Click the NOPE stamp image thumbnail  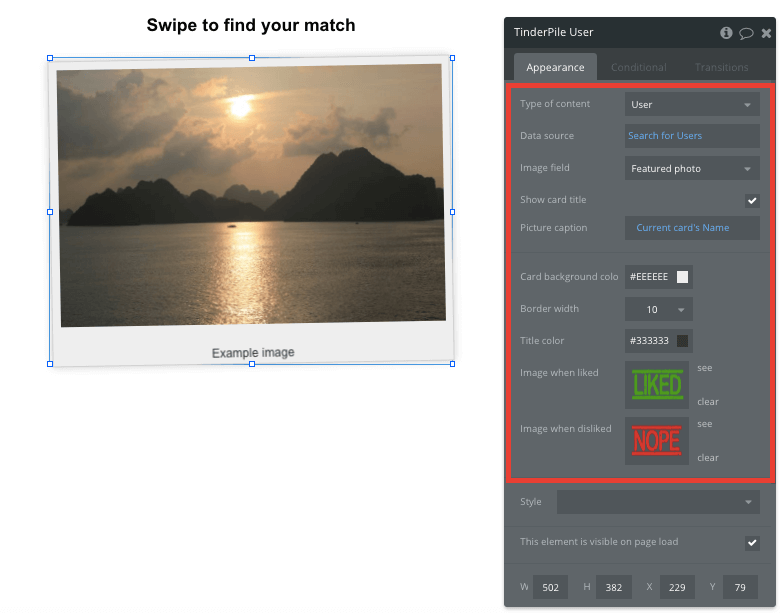pos(657,441)
